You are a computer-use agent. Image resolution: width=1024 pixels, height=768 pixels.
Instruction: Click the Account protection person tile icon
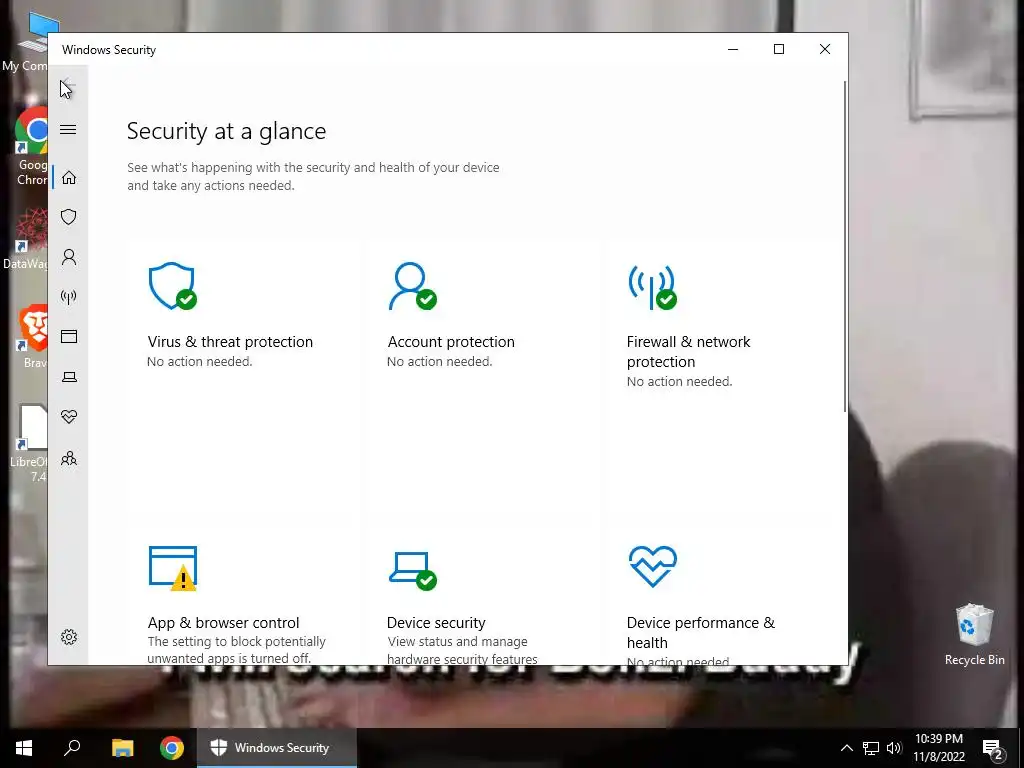click(x=412, y=286)
